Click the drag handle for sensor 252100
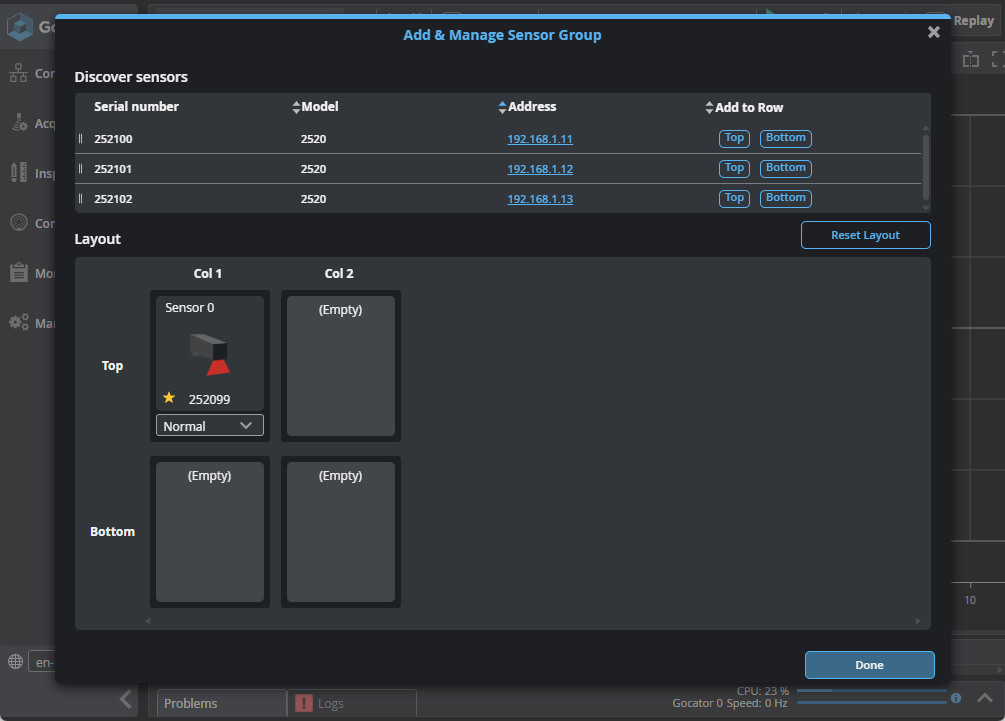Viewport: 1005px width, 721px height. point(81,139)
